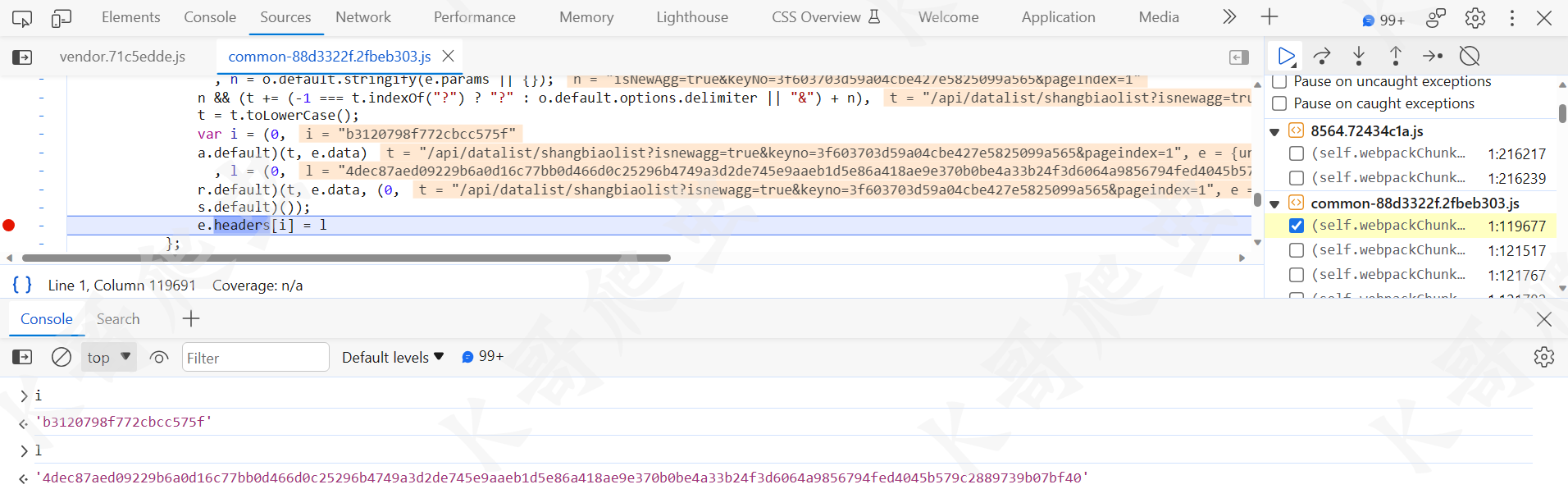The height and width of the screenshot is (489, 1568).
Task: Open the top context selector dropdown
Action: 109,357
